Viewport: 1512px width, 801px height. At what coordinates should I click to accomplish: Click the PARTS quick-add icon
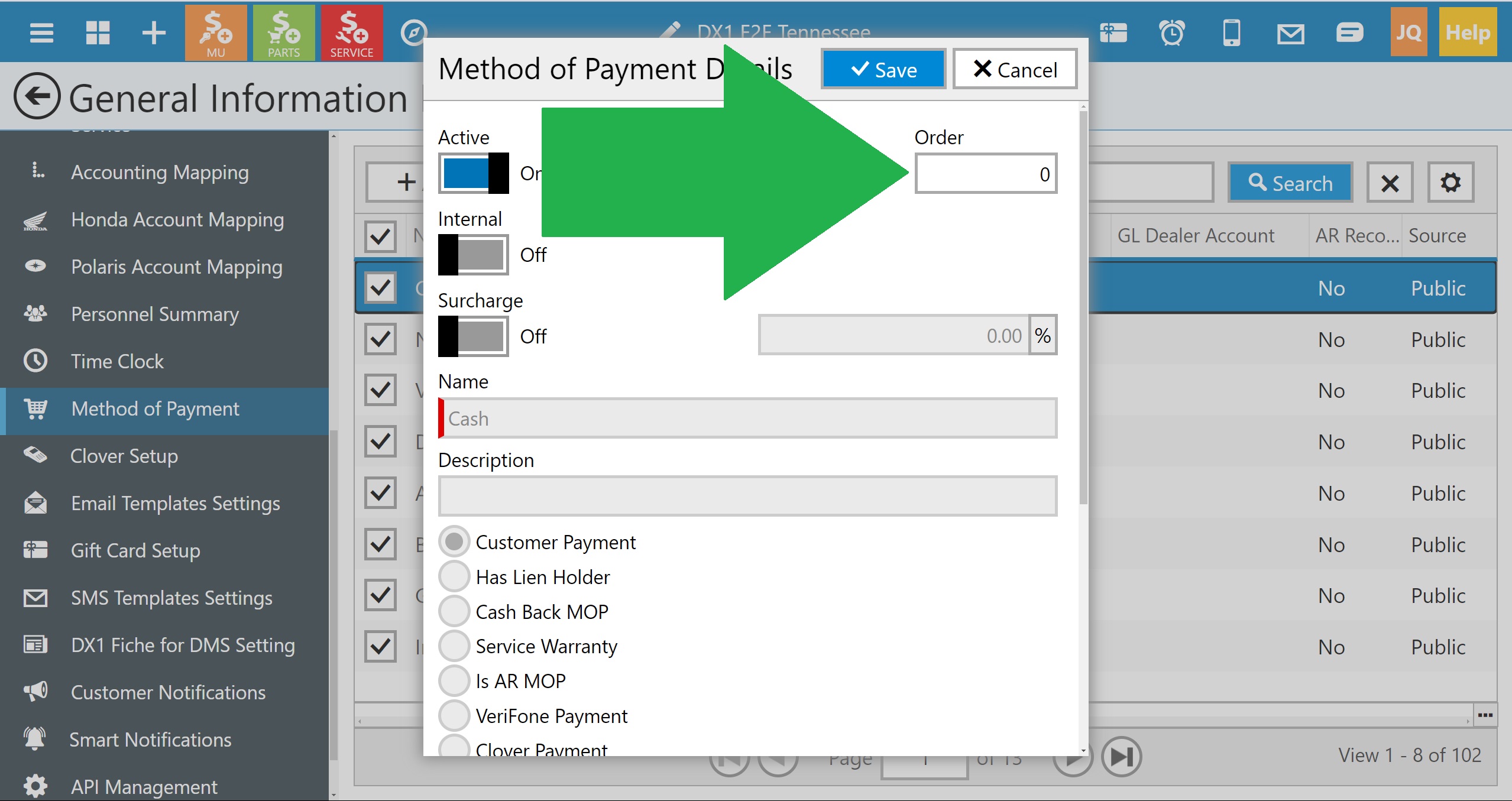coord(284,33)
